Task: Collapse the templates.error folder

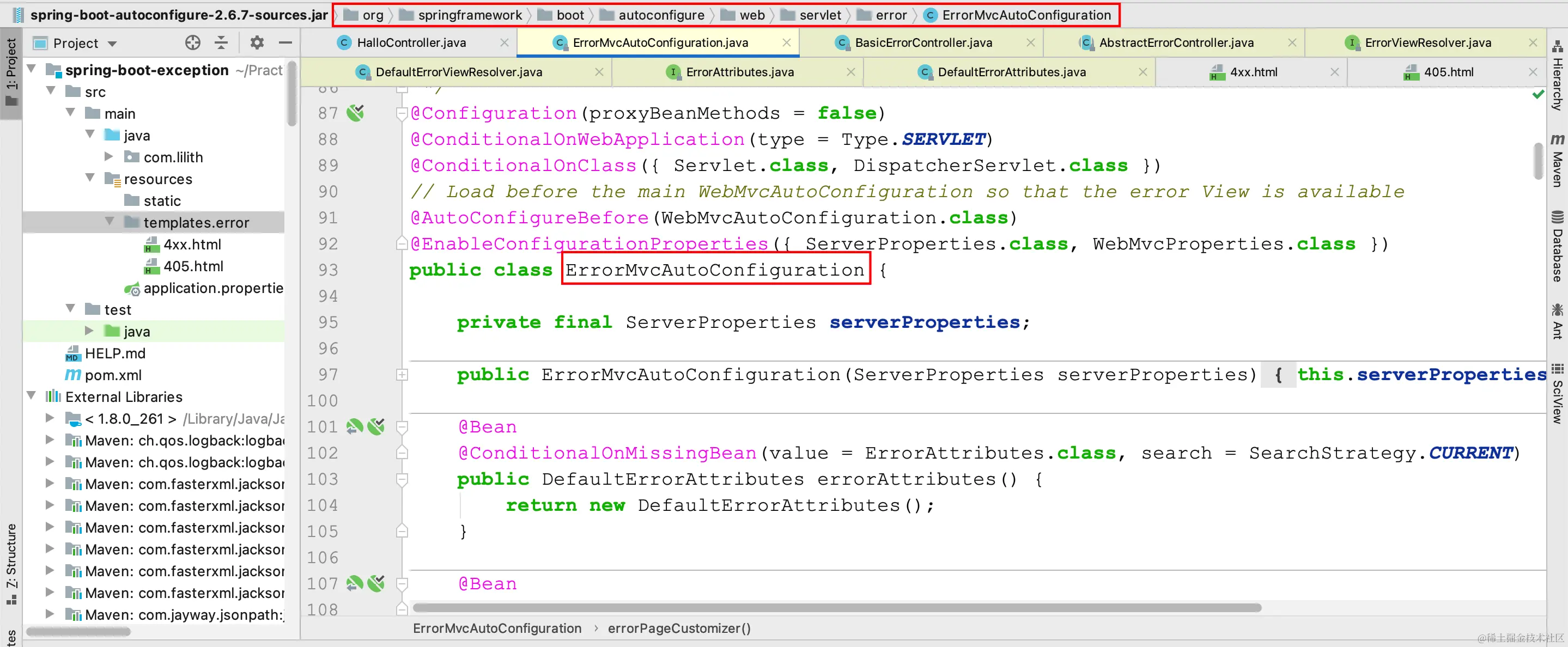Action: [x=110, y=222]
